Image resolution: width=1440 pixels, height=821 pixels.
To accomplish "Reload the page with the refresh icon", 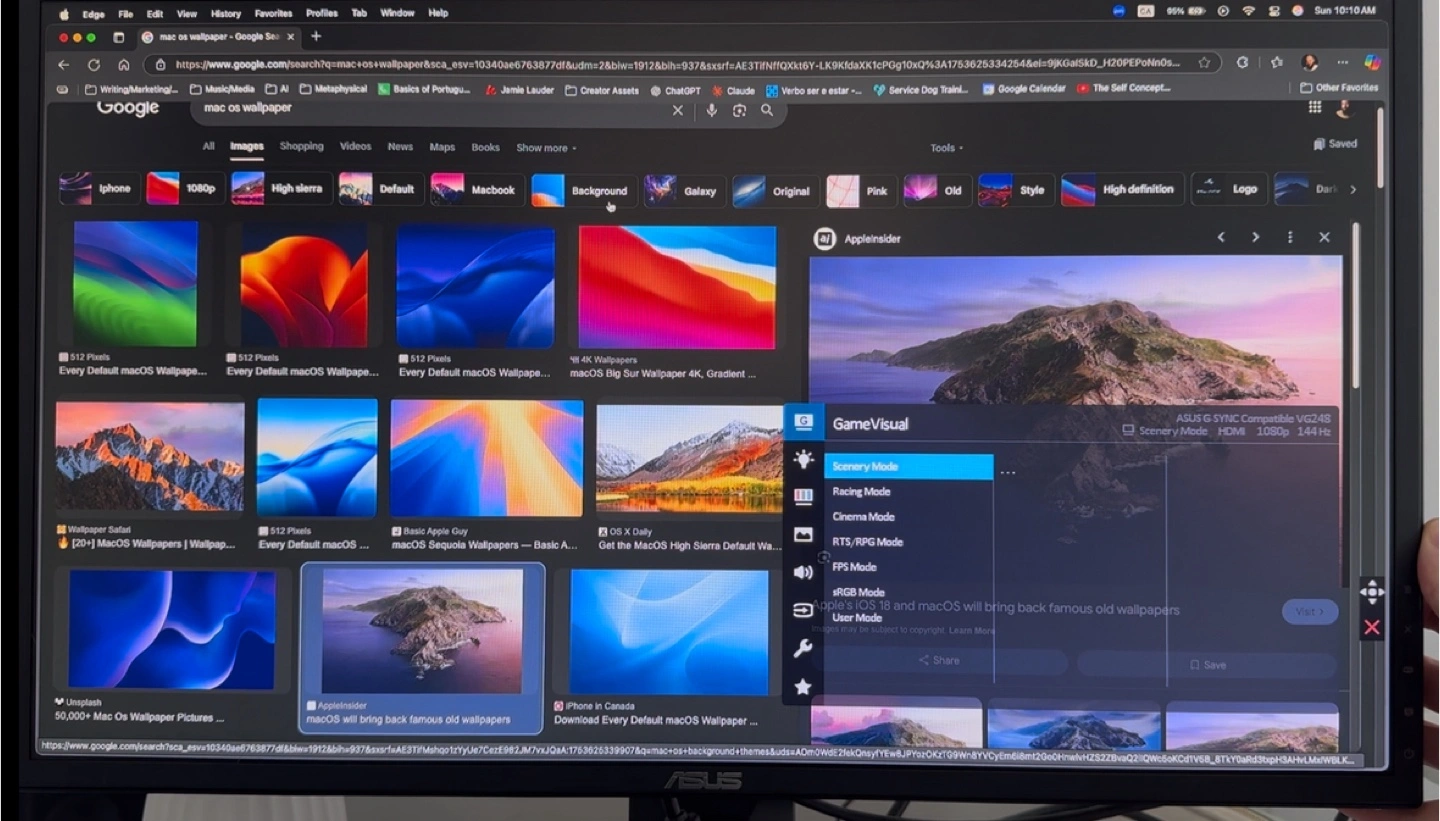I will 93,64.
